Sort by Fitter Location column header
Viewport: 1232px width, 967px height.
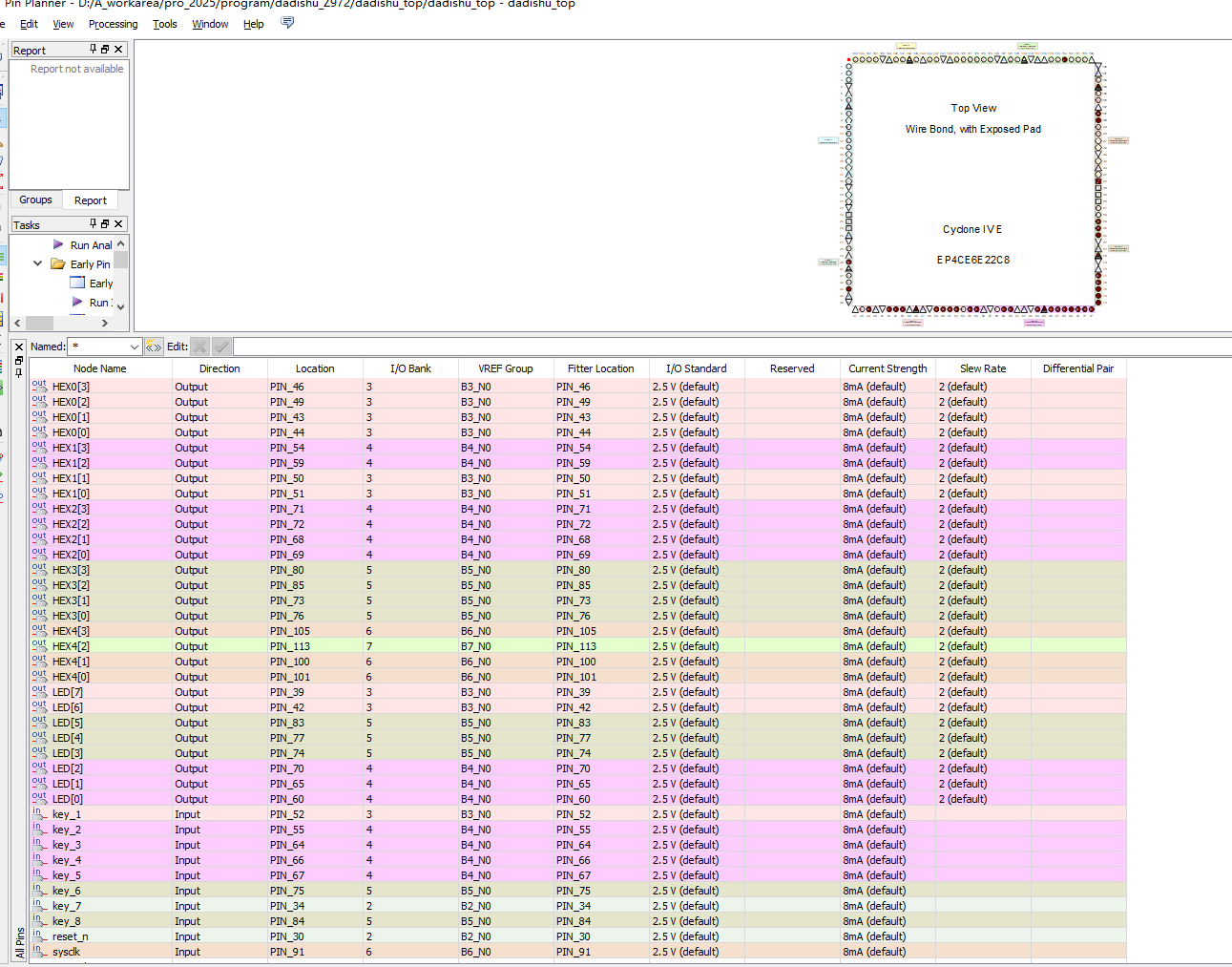pos(601,368)
